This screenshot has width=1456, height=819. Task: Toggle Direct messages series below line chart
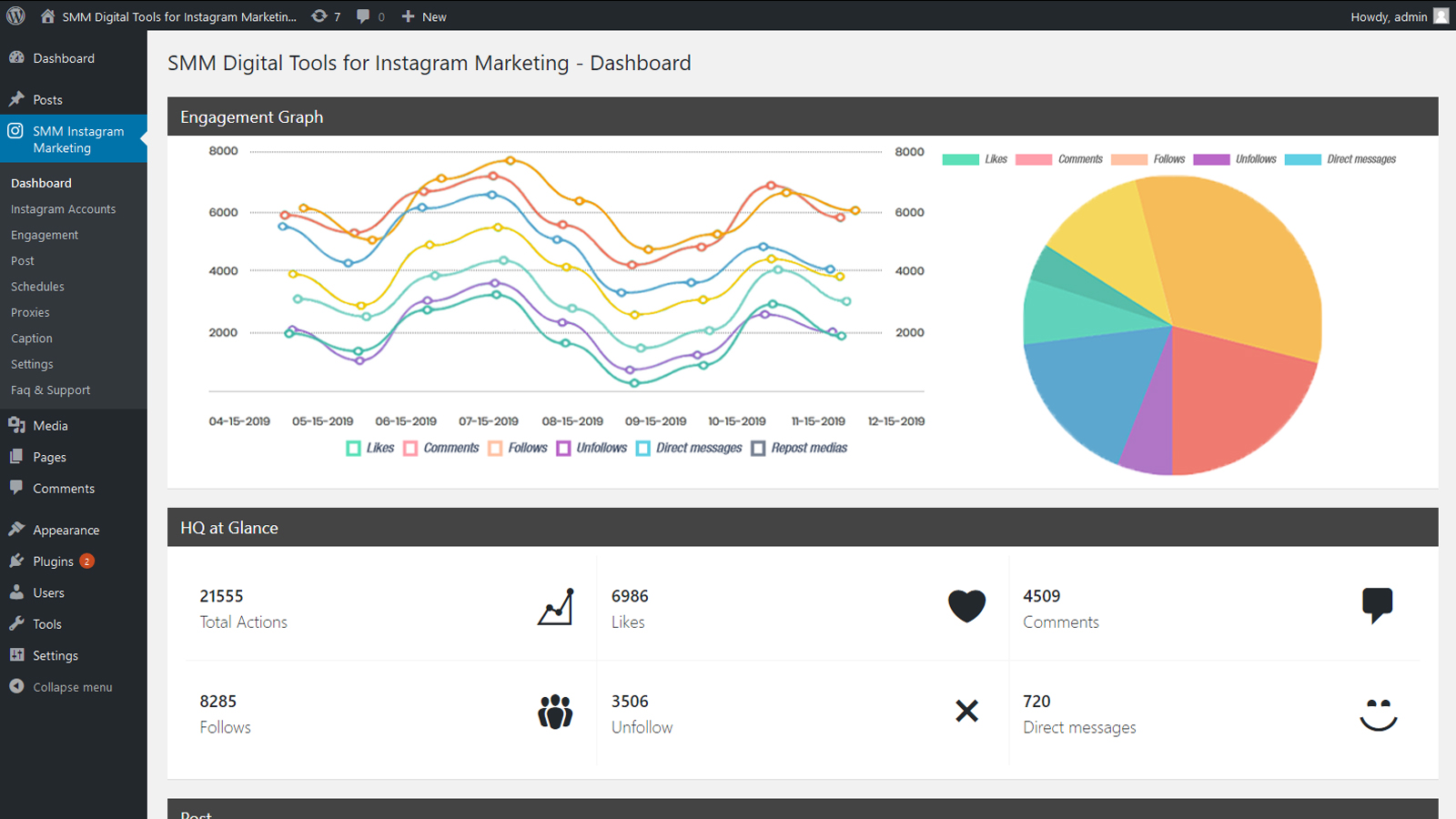689,448
